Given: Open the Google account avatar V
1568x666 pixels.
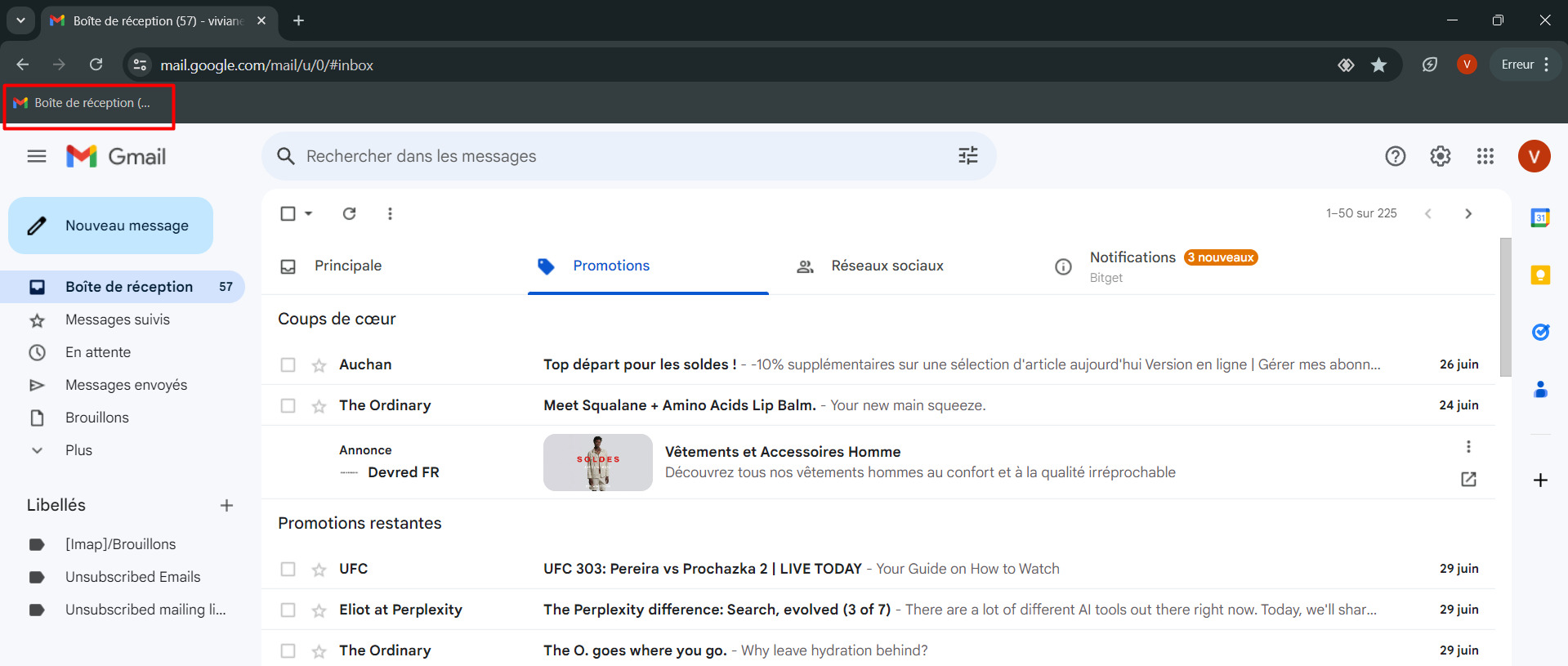Looking at the screenshot, I should click(x=1534, y=156).
